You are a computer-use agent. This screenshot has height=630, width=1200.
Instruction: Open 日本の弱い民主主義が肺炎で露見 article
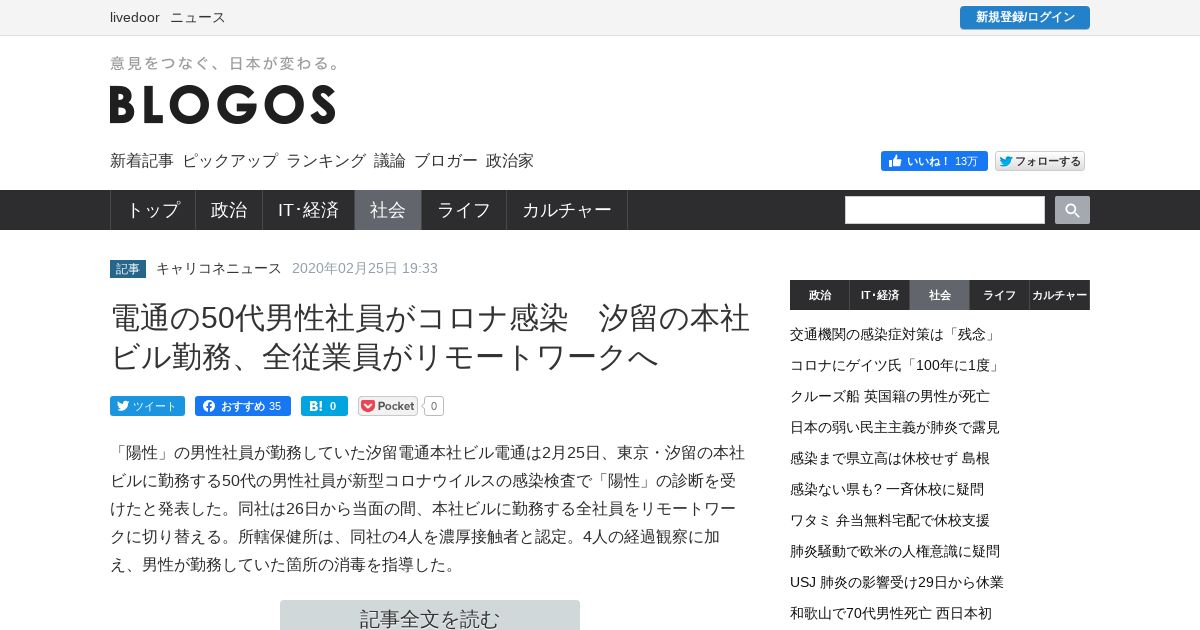click(895, 427)
